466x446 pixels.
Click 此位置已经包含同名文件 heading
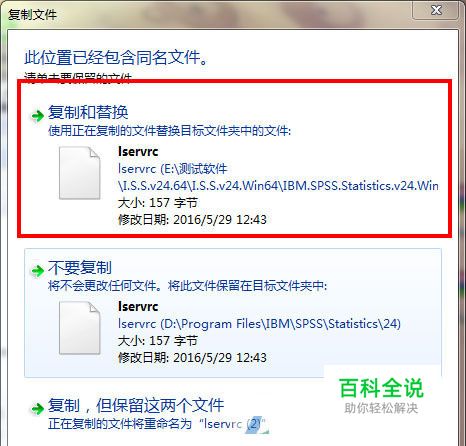click(116, 57)
